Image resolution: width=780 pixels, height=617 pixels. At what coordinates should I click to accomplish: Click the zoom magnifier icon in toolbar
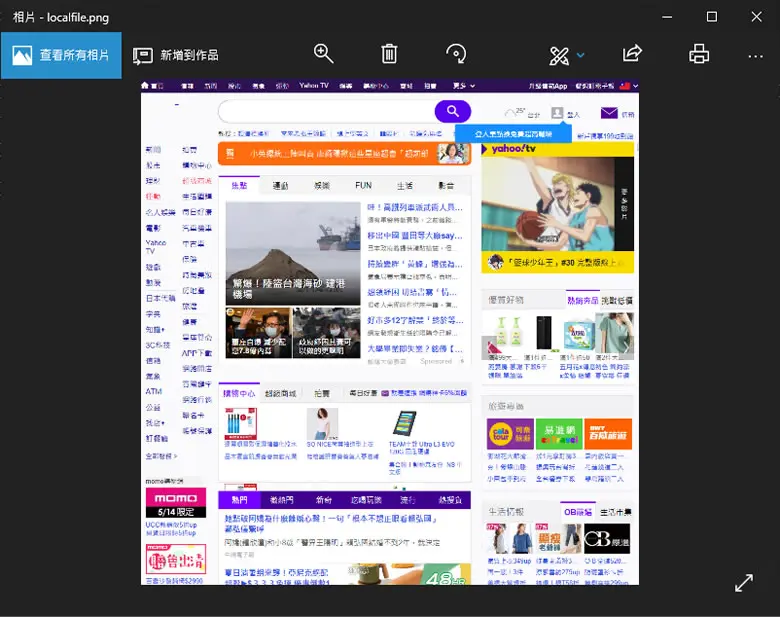323,54
